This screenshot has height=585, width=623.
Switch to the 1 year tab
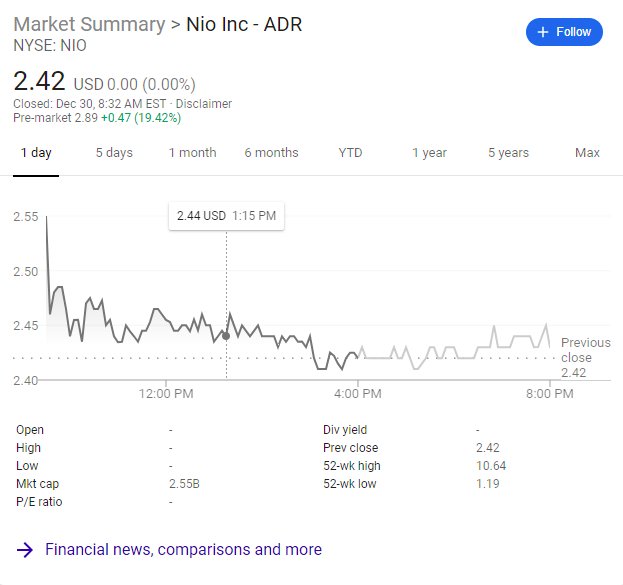pos(430,153)
